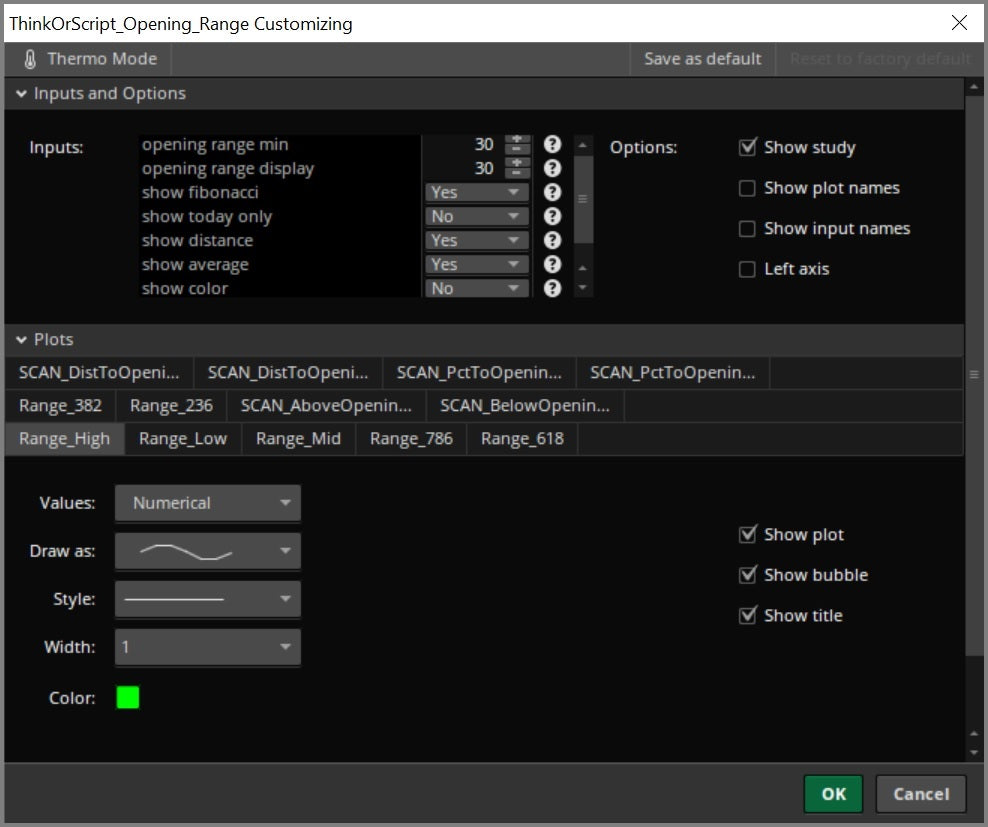
Task: Increase opening range display with plus
Action: pos(517,163)
